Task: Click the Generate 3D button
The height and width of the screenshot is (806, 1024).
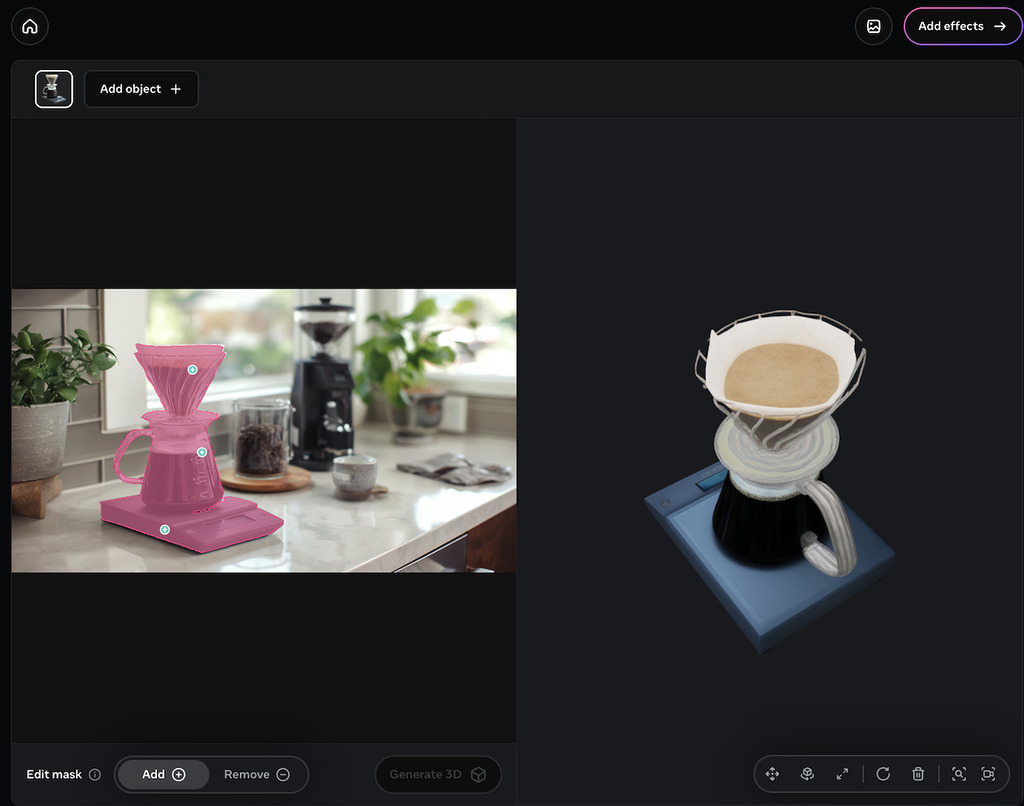Action: [x=438, y=774]
